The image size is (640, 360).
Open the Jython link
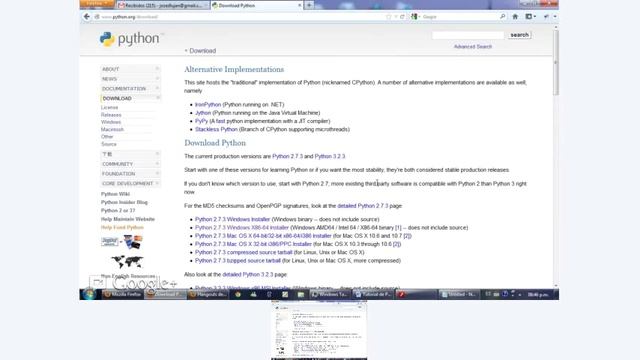(203, 113)
